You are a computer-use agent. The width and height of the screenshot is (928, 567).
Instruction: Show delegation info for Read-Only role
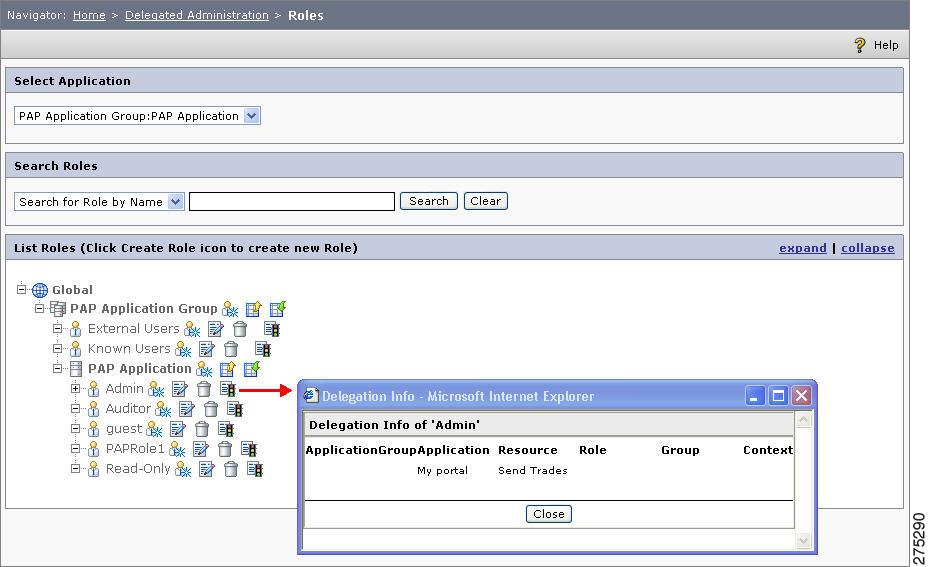pos(254,469)
